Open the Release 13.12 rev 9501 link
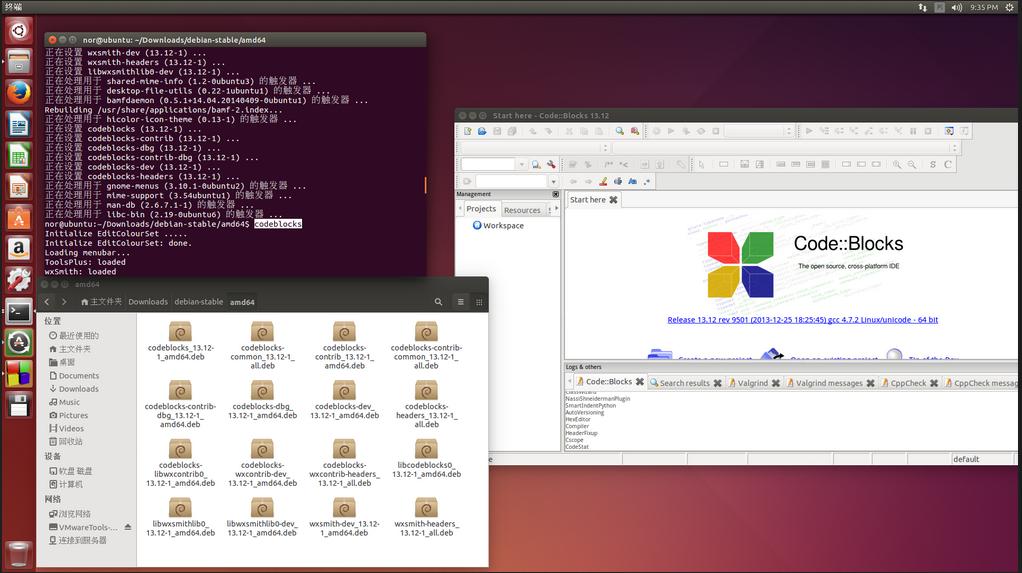Screen dimensions: 1022x573 pyautogui.click(x=802, y=319)
